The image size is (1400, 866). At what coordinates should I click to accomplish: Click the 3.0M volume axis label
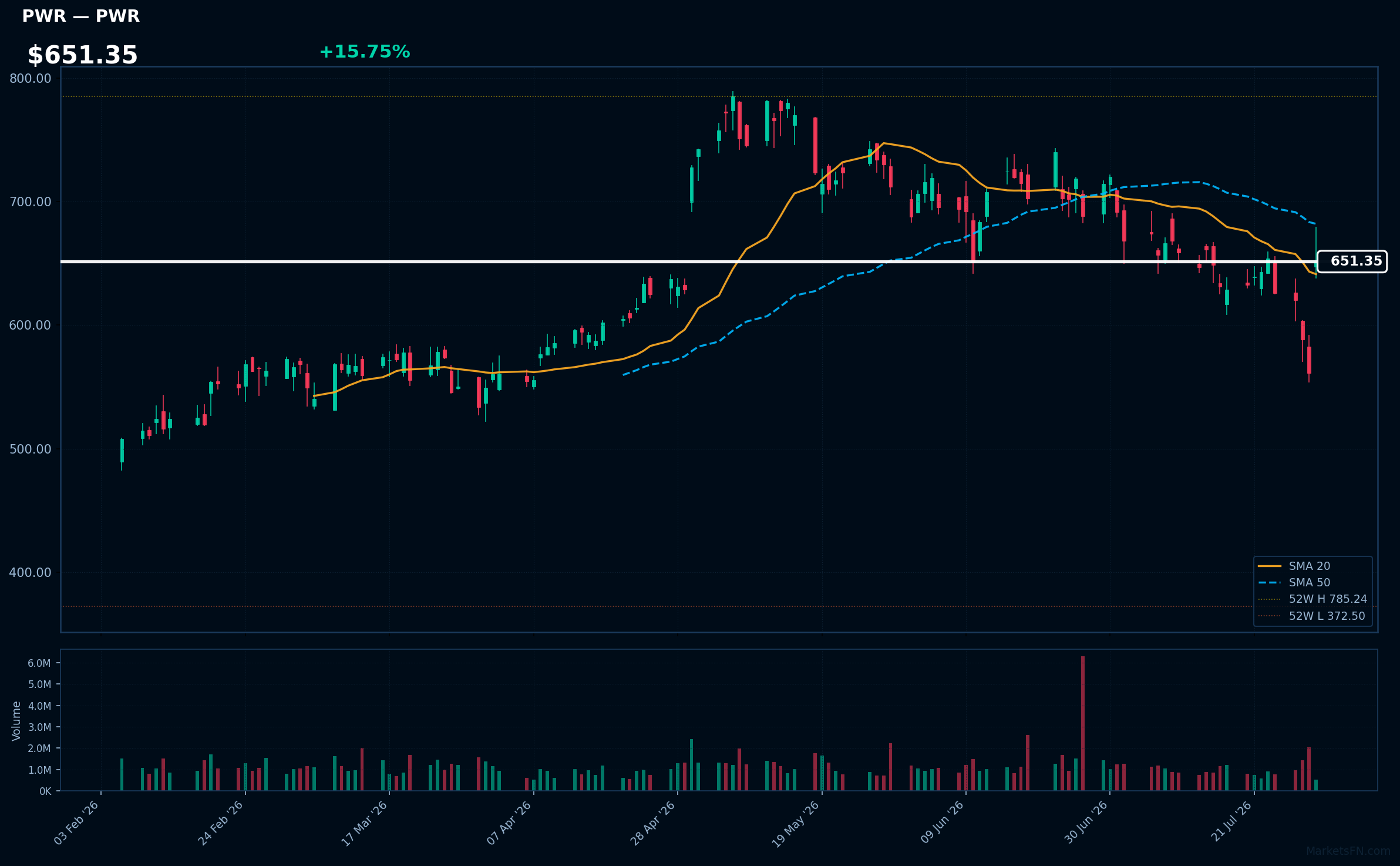(x=39, y=727)
